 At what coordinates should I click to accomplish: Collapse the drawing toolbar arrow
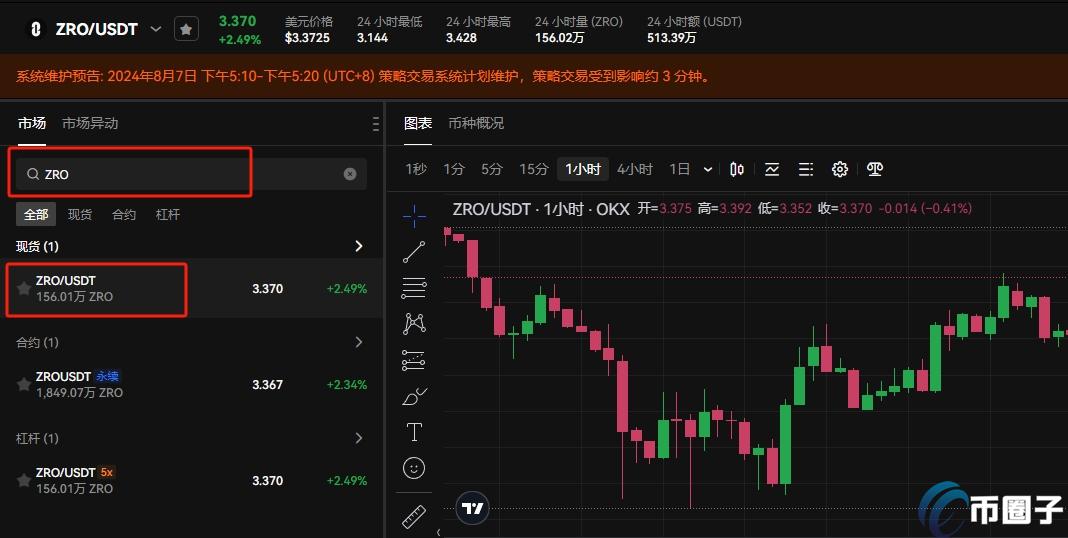click(x=438, y=532)
